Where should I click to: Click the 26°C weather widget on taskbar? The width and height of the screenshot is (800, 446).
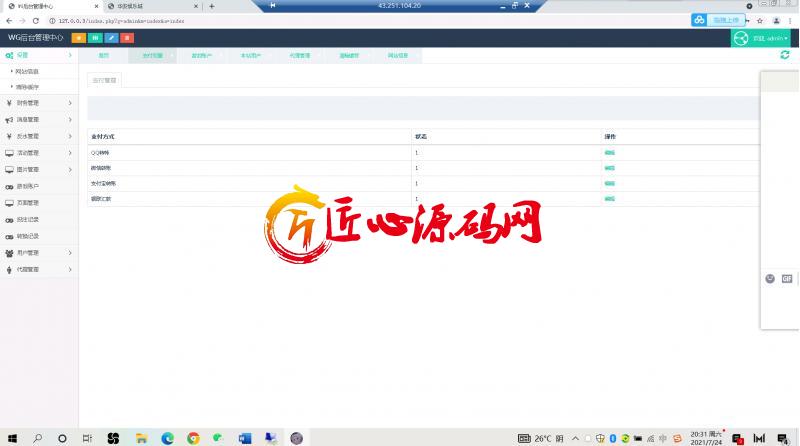[x=542, y=438]
